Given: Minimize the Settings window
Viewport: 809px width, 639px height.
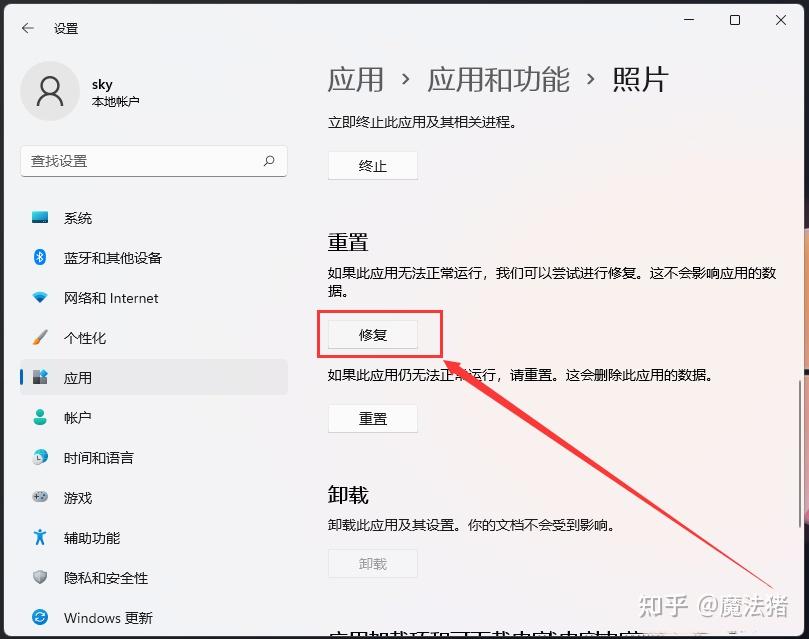Looking at the screenshot, I should pyautogui.click(x=689, y=20).
